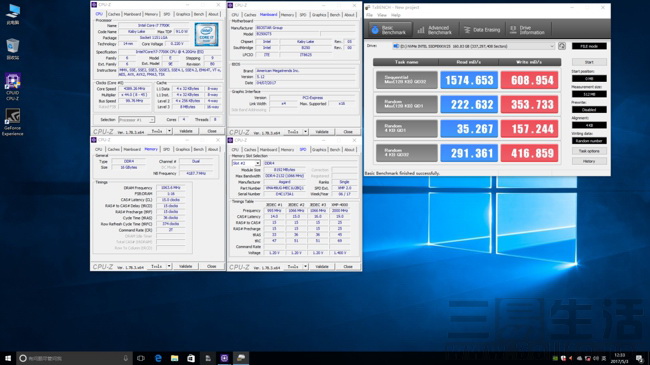The width and height of the screenshot is (650, 365).
Task: Click the 1574.653 sequential read result
Action: [x=469, y=80]
